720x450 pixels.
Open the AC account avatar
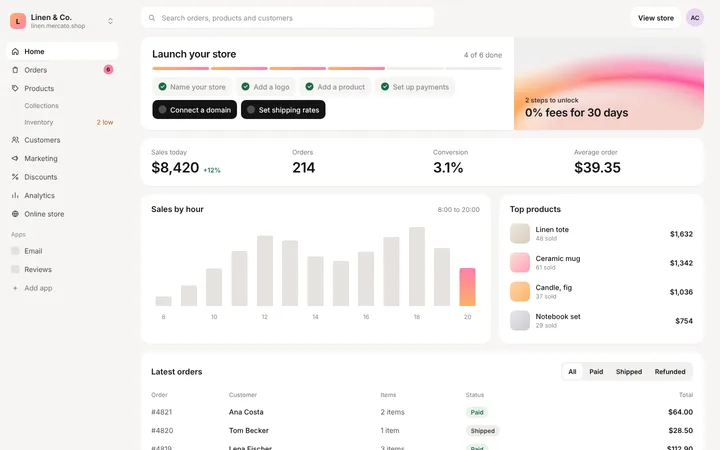pos(695,18)
